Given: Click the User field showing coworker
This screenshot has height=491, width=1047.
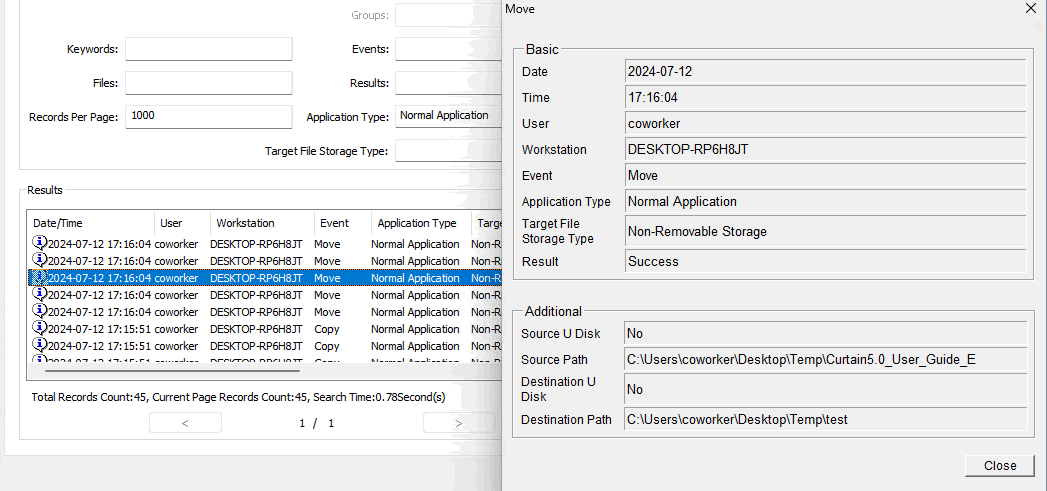Looking at the screenshot, I should [x=825, y=124].
